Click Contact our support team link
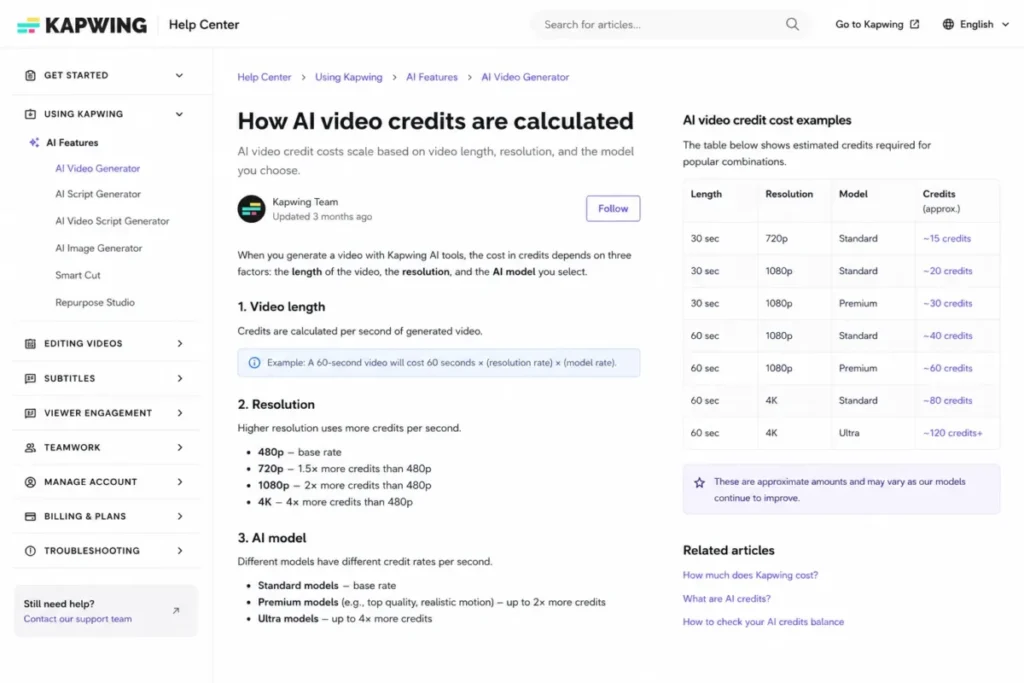The image size is (1024, 683). click(78, 619)
